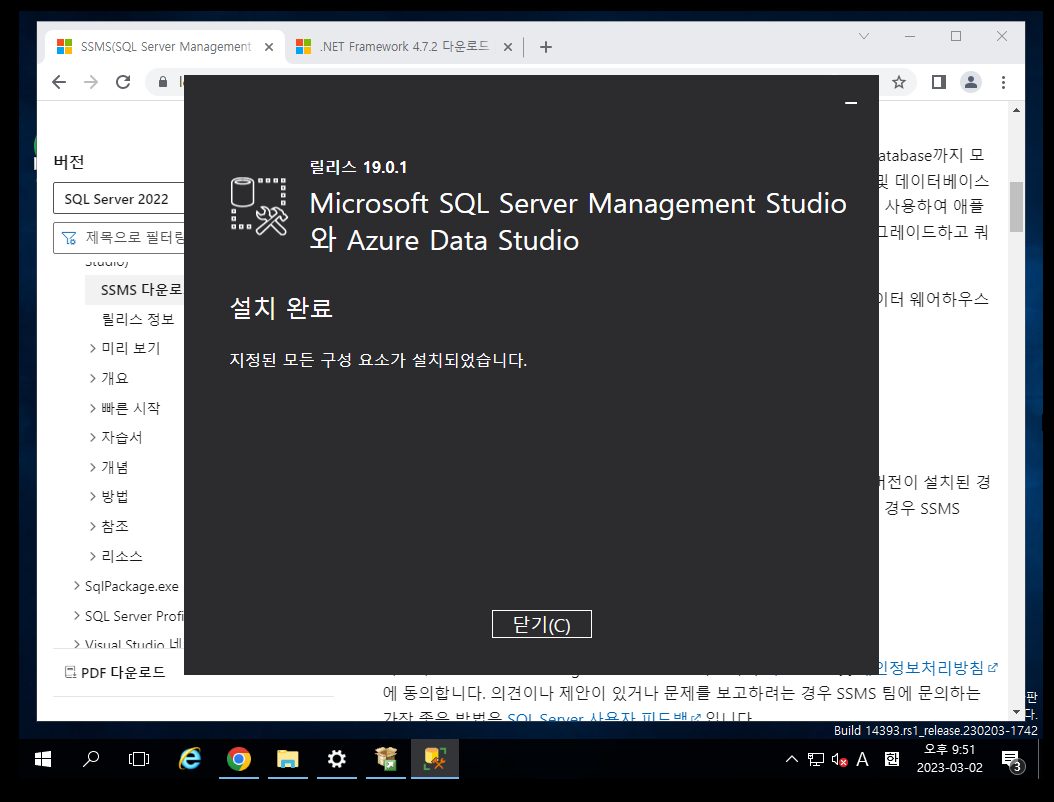Screen dimensions: 1054x802
Task: Open File Explorer from the taskbar
Action: 288,759
